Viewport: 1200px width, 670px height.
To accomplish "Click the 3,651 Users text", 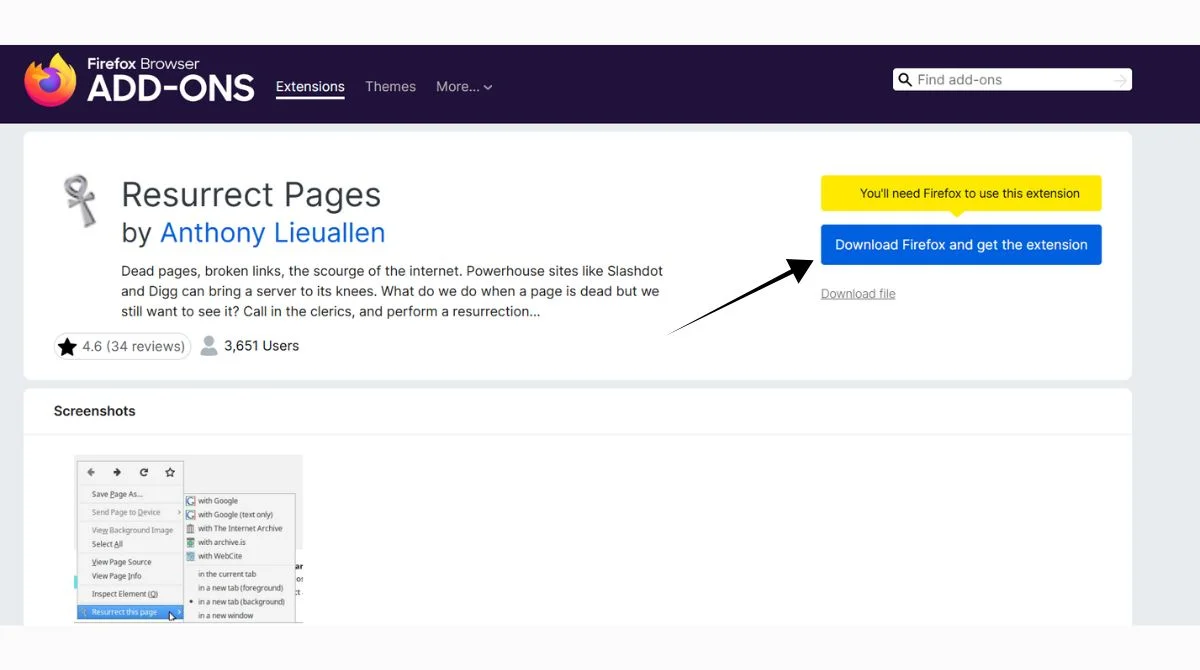I will [261, 346].
